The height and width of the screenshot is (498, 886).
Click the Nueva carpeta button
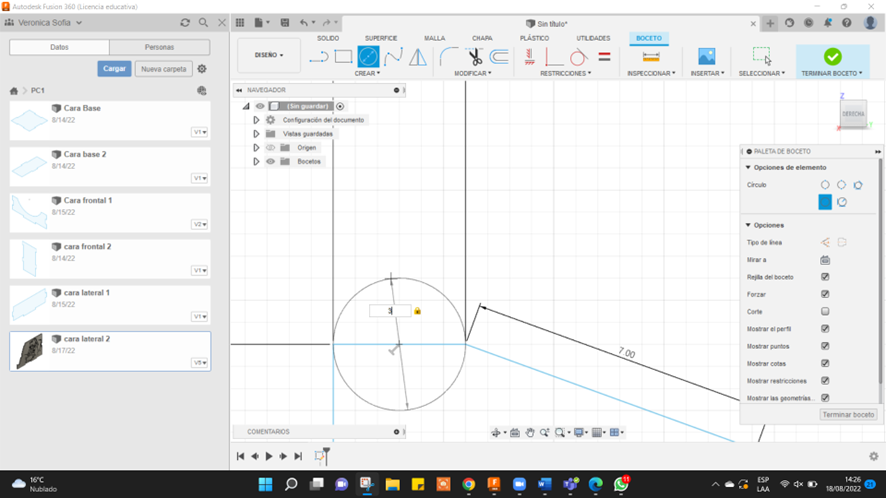[163, 69]
